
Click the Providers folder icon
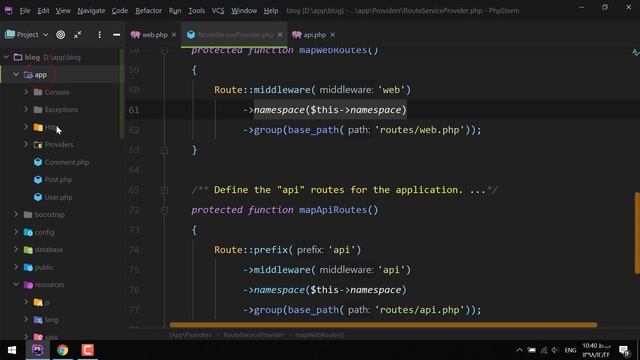tap(38, 144)
